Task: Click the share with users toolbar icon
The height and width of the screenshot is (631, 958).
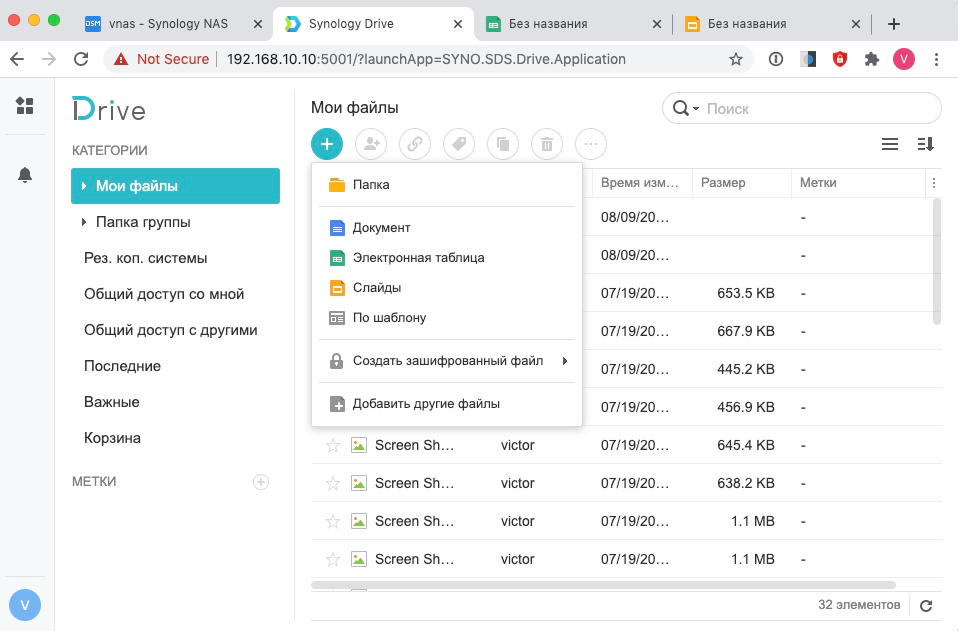Action: coord(371,144)
